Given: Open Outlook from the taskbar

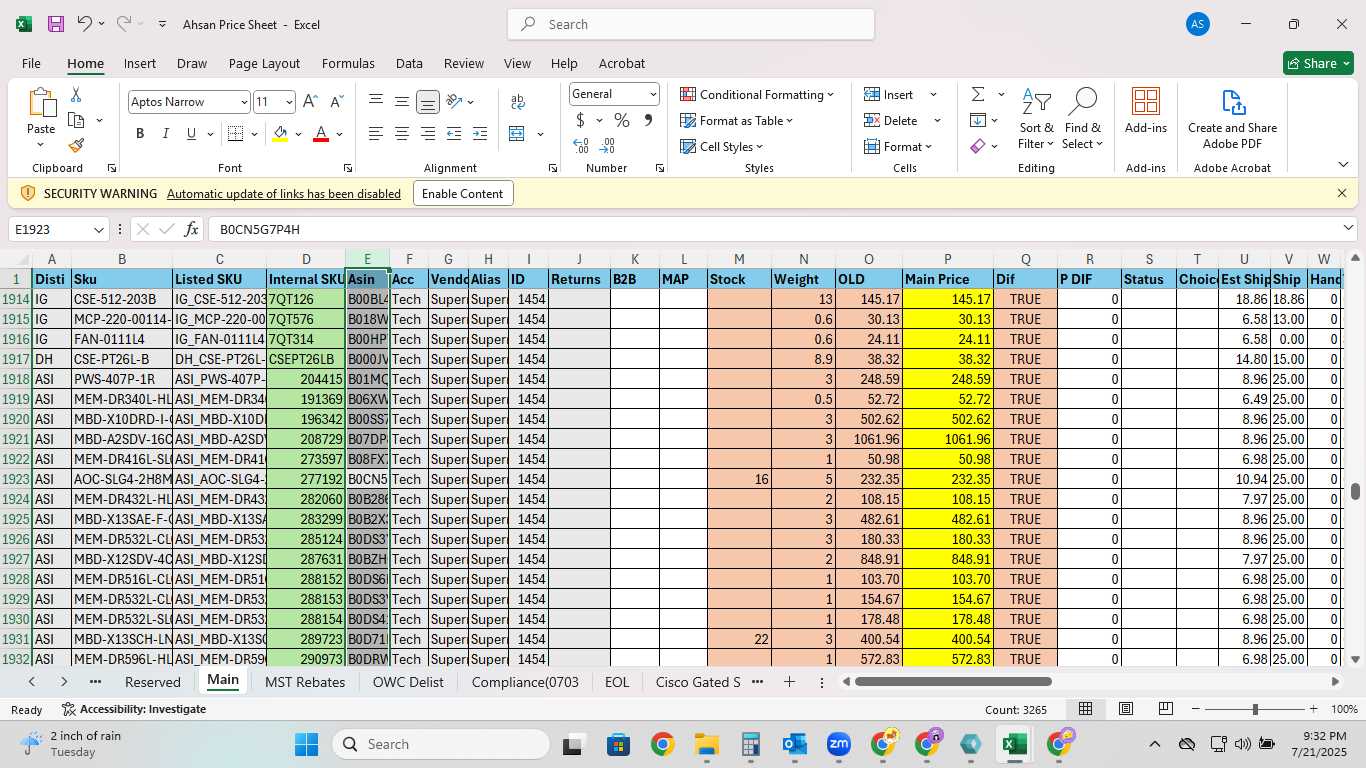Looking at the screenshot, I should [794, 744].
